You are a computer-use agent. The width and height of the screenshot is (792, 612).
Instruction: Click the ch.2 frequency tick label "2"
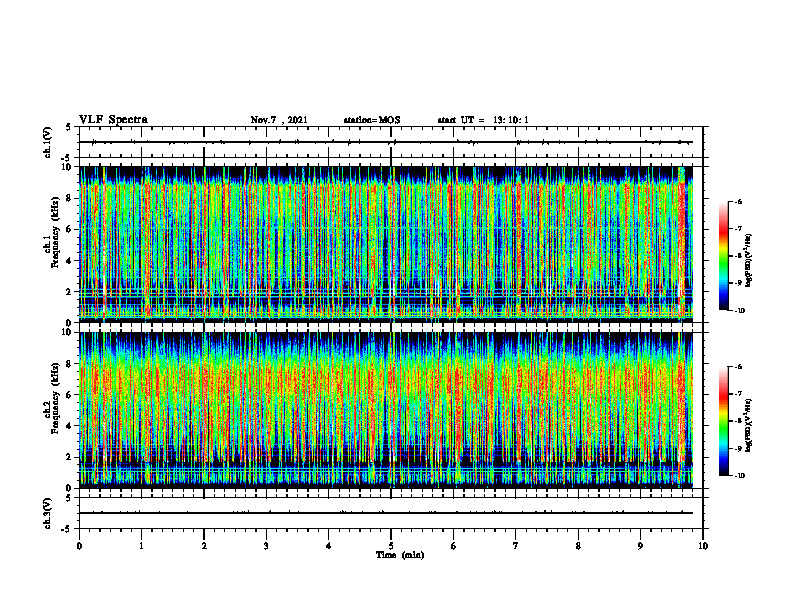click(69, 457)
